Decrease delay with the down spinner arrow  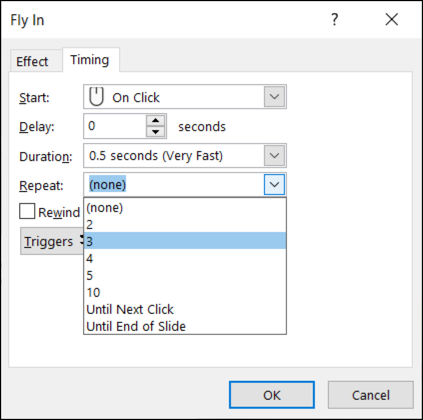coord(155,132)
